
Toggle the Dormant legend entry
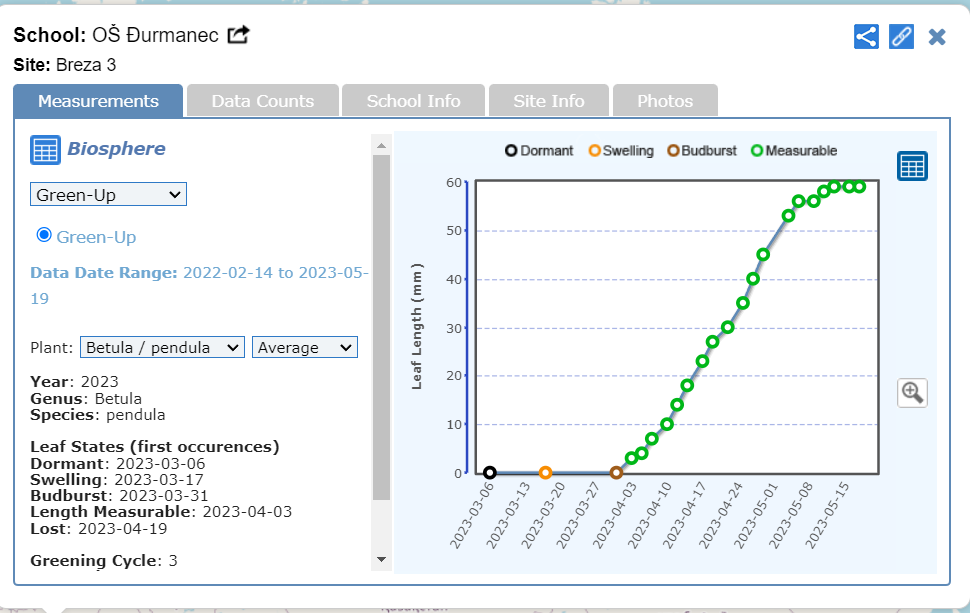click(539, 151)
